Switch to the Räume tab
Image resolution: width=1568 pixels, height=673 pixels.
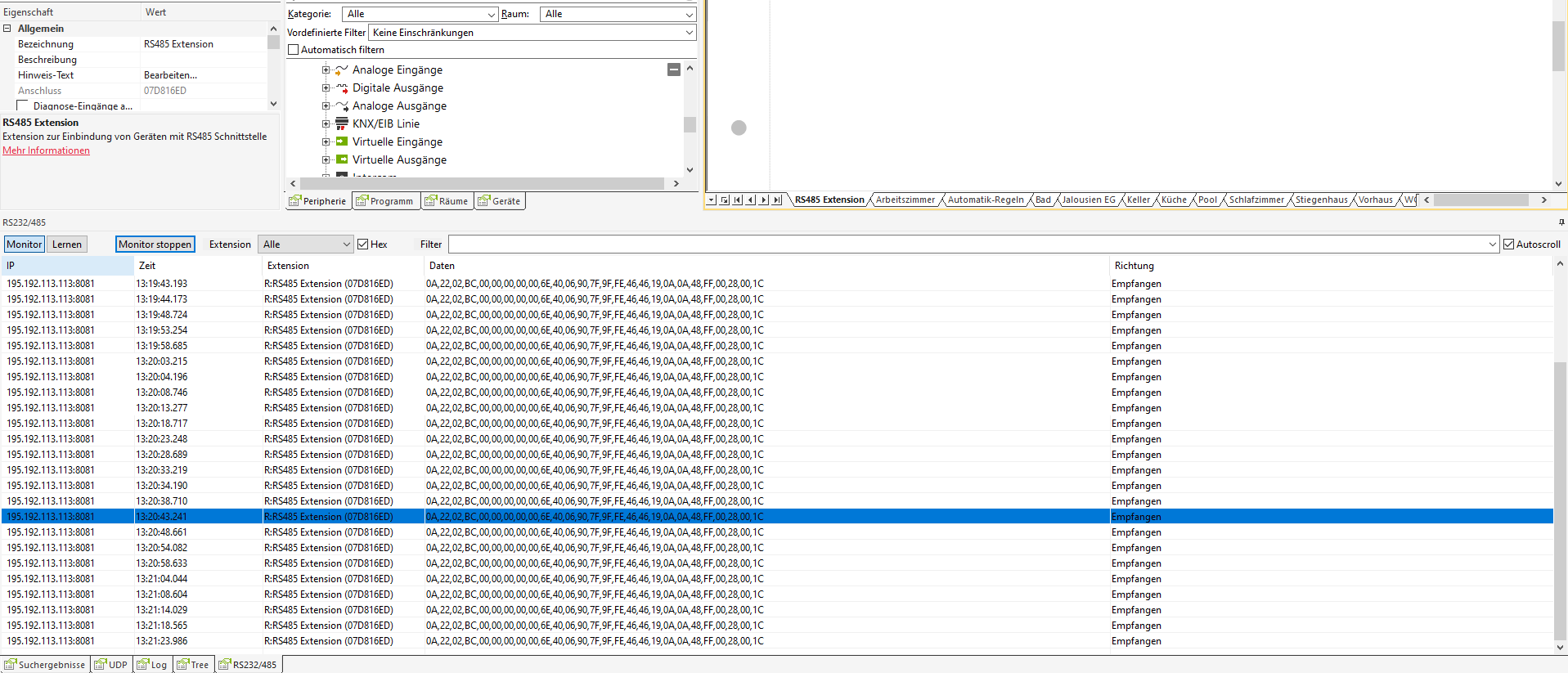[x=447, y=201]
